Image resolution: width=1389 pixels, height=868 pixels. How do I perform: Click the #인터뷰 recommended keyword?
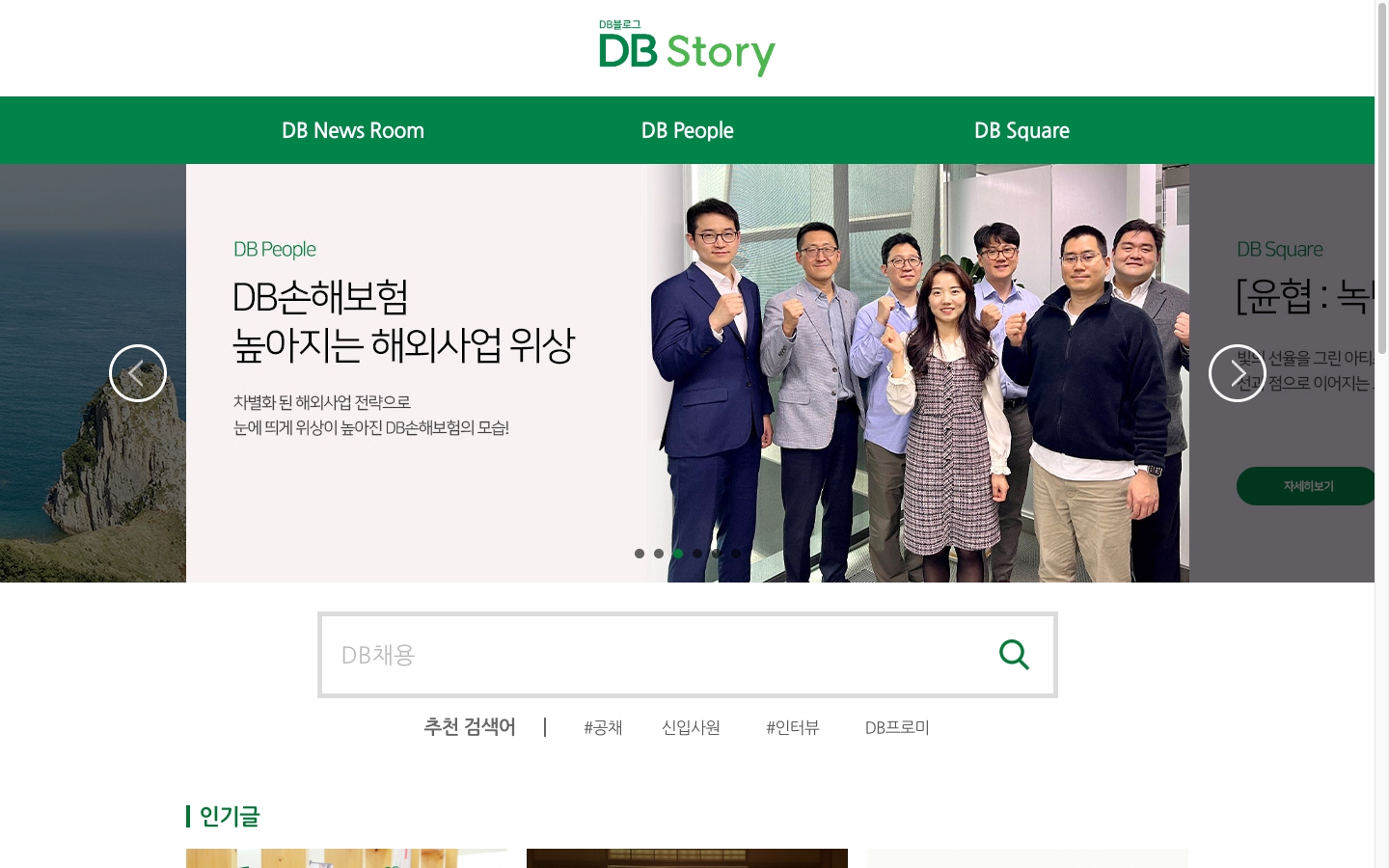pos(793,727)
